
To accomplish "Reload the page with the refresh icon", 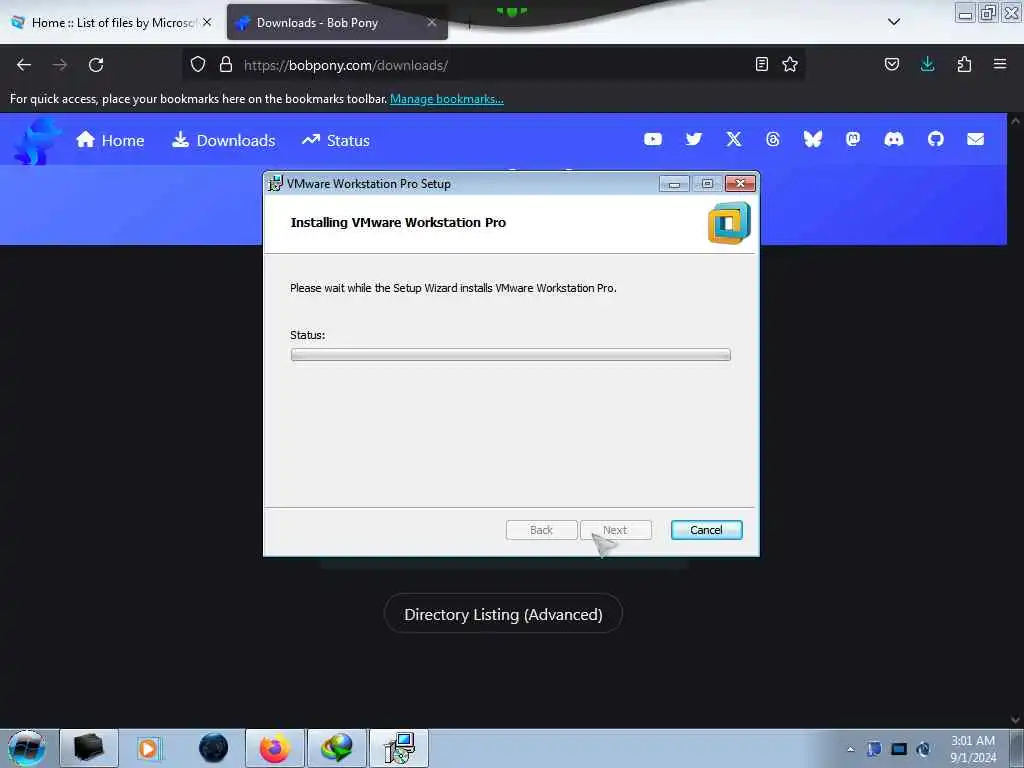I will [x=96, y=65].
